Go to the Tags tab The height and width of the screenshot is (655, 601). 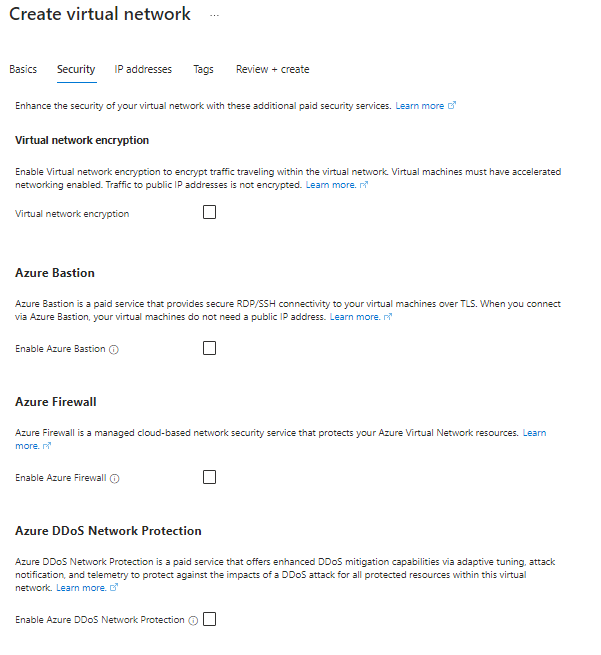(x=203, y=69)
